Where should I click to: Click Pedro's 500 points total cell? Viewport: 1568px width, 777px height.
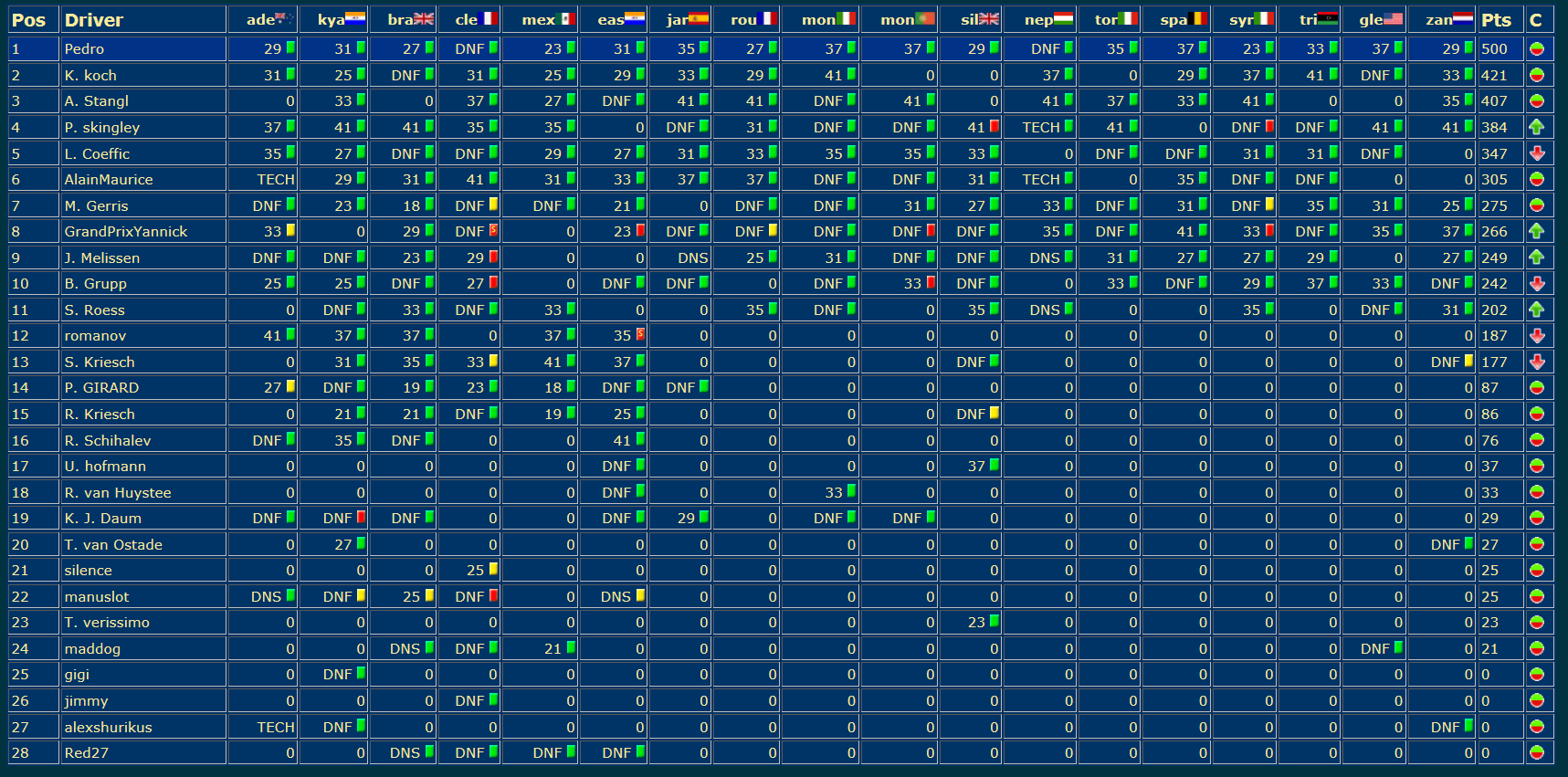click(x=1495, y=49)
